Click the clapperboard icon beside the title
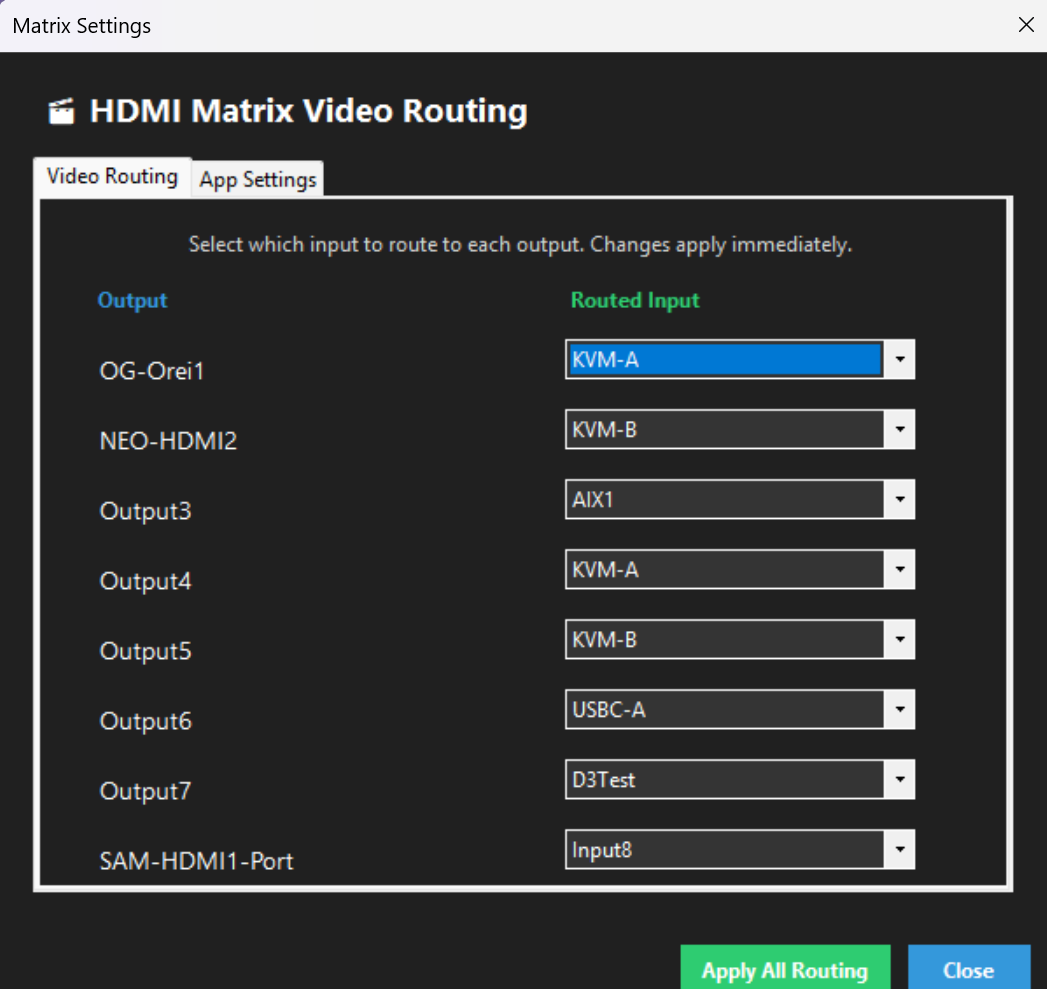Viewport: 1047px width, 989px height. click(61, 111)
